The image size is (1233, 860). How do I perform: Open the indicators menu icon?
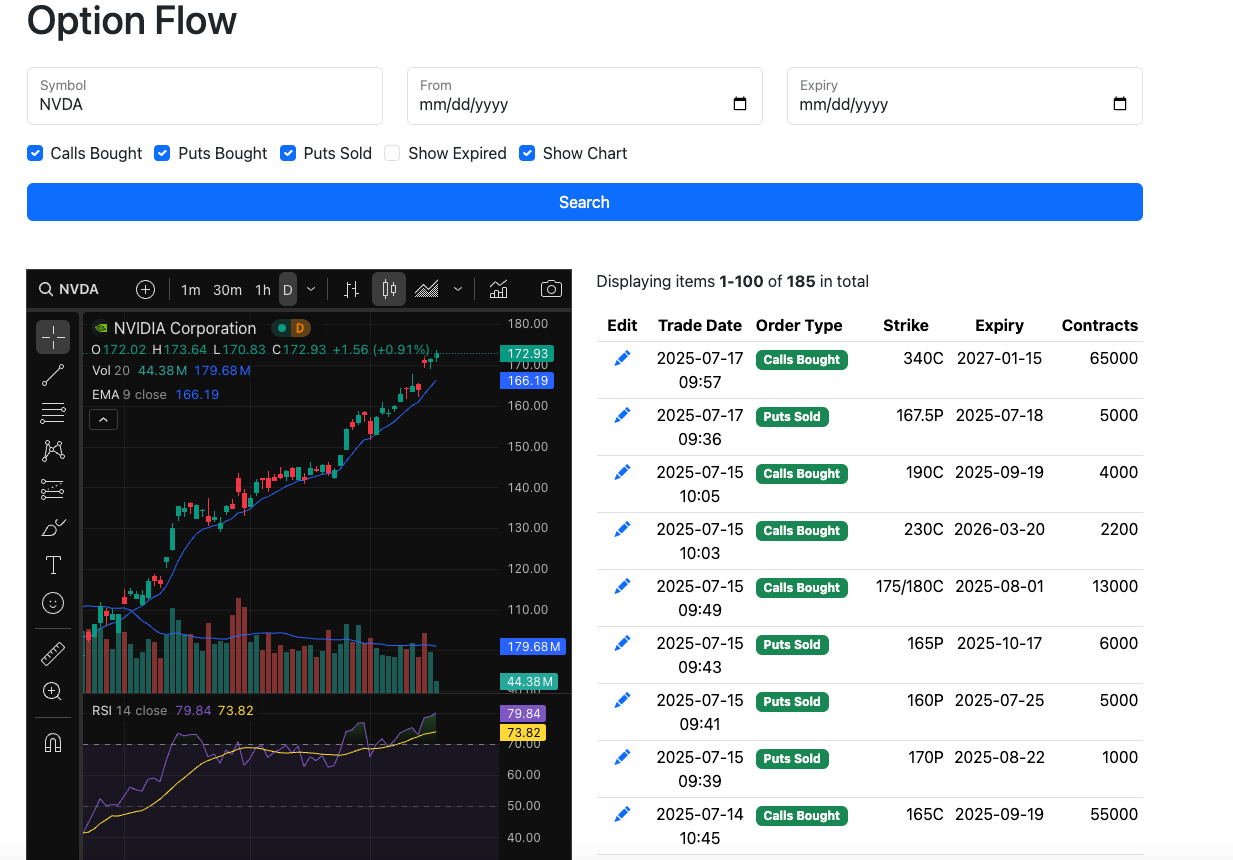click(x=499, y=289)
